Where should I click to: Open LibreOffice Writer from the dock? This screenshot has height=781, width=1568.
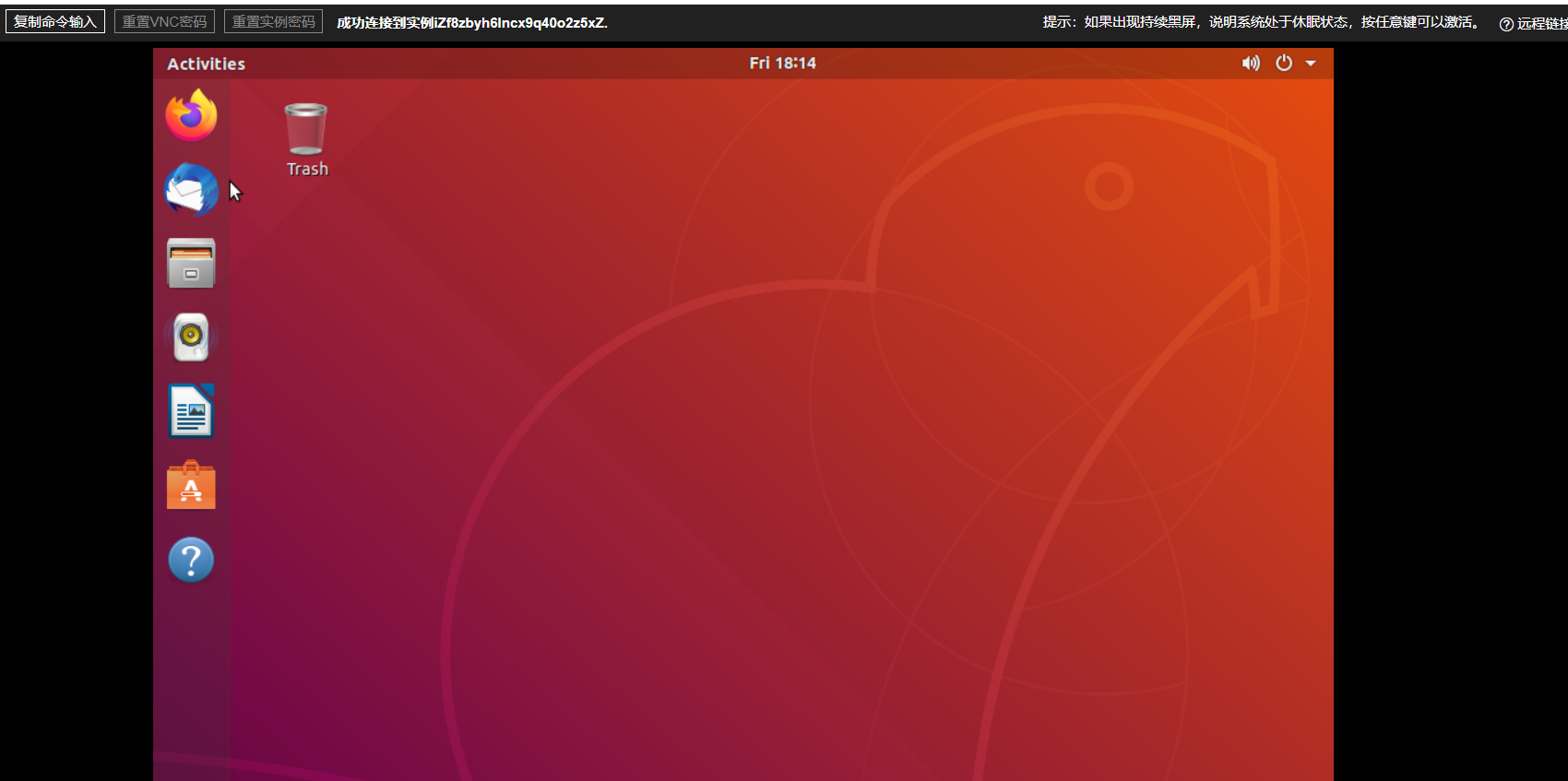[191, 410]
